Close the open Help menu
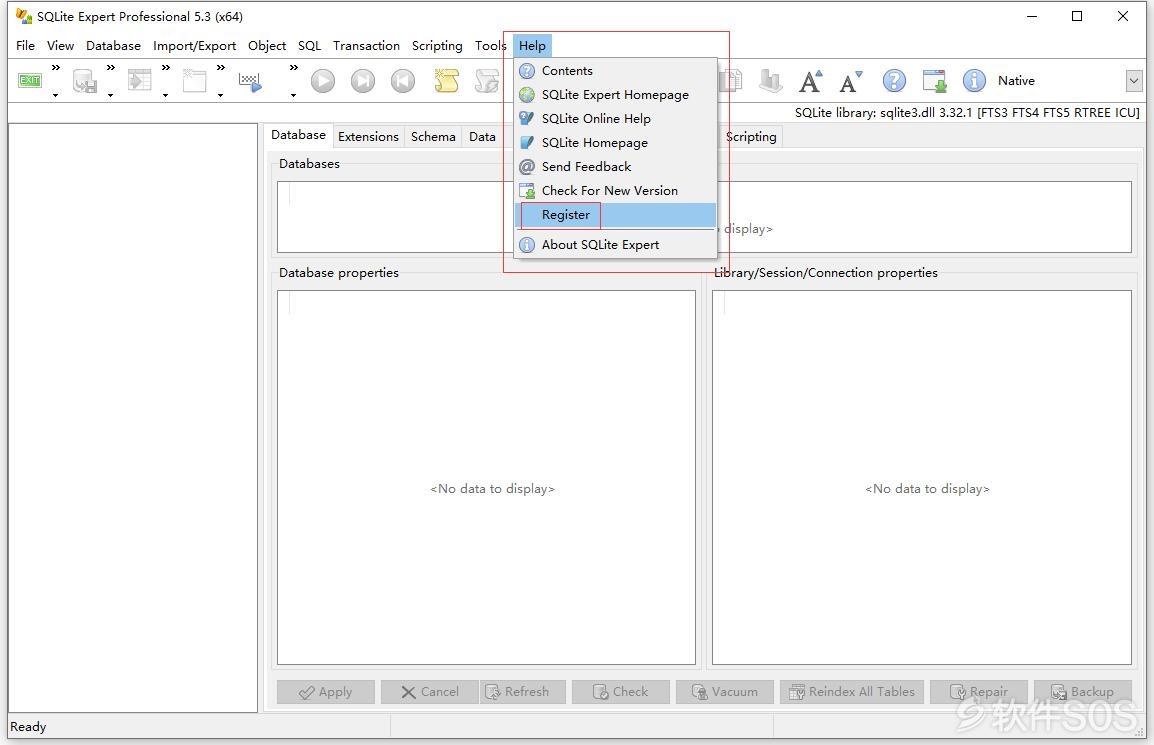The image size is (1154, 745). point(532,46)
